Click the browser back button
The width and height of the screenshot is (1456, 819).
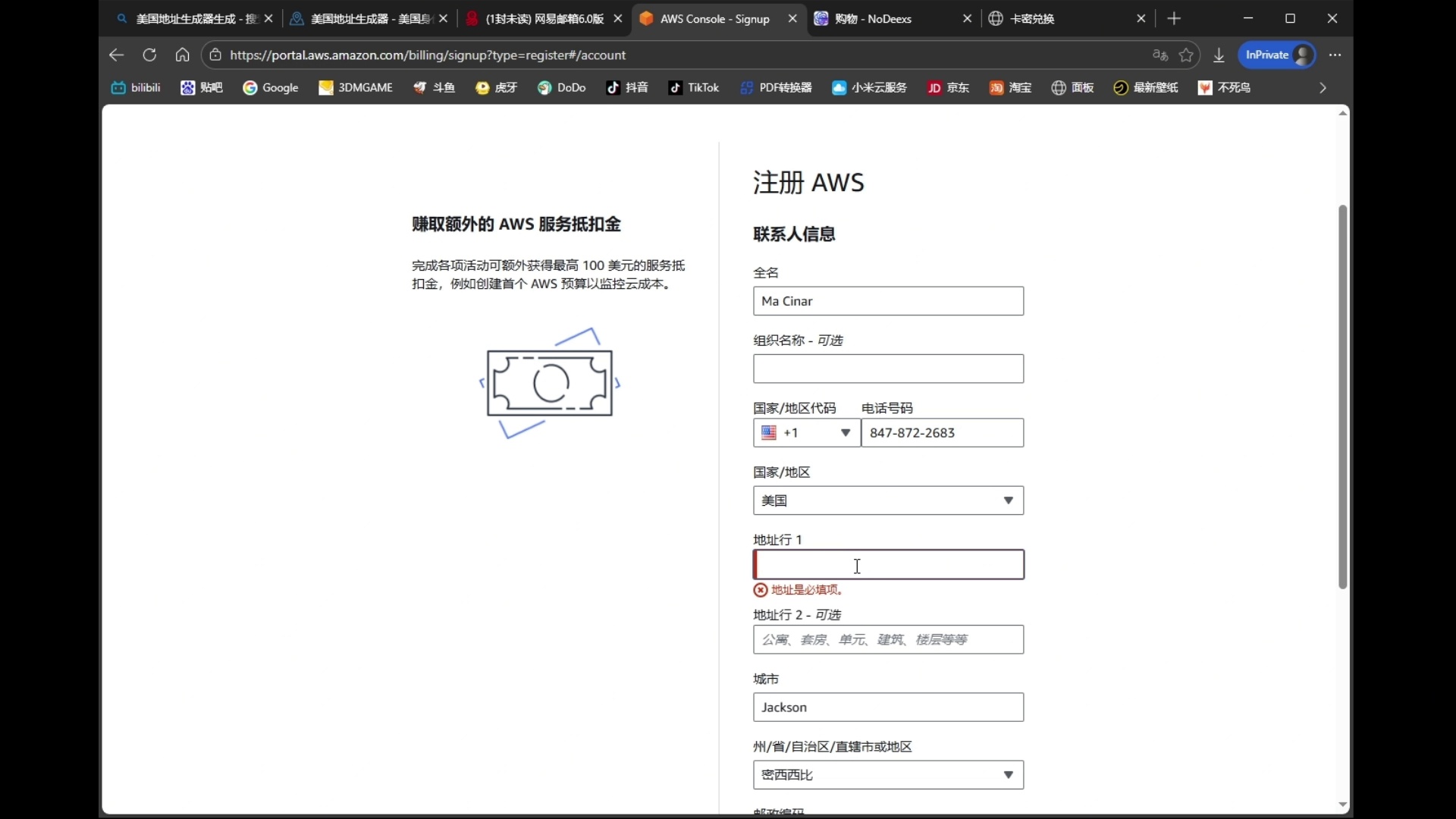(116, 55)
